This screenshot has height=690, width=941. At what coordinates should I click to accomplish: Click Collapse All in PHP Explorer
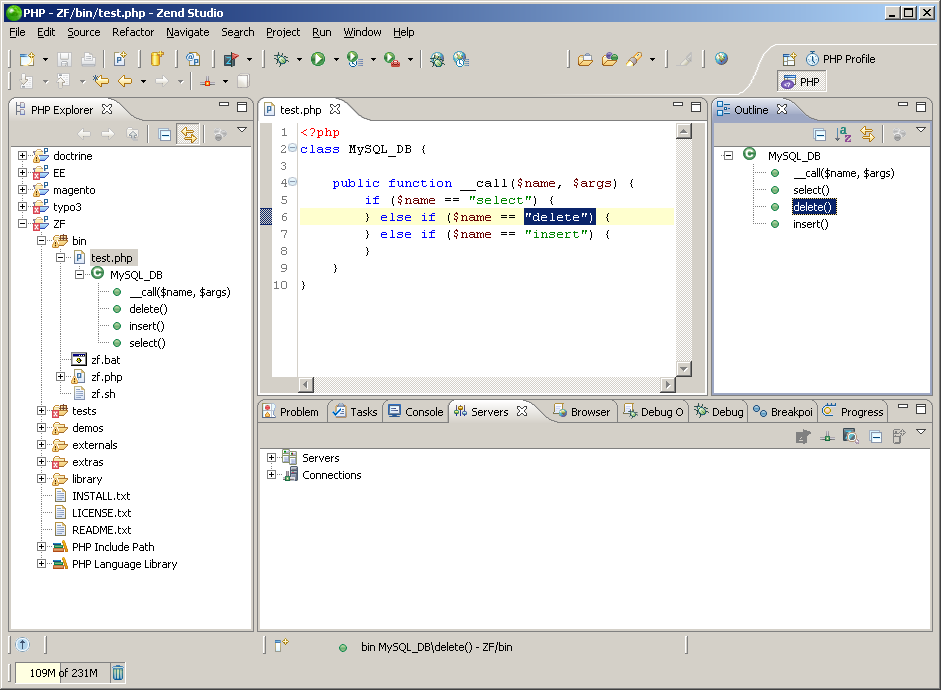(164, 134)
